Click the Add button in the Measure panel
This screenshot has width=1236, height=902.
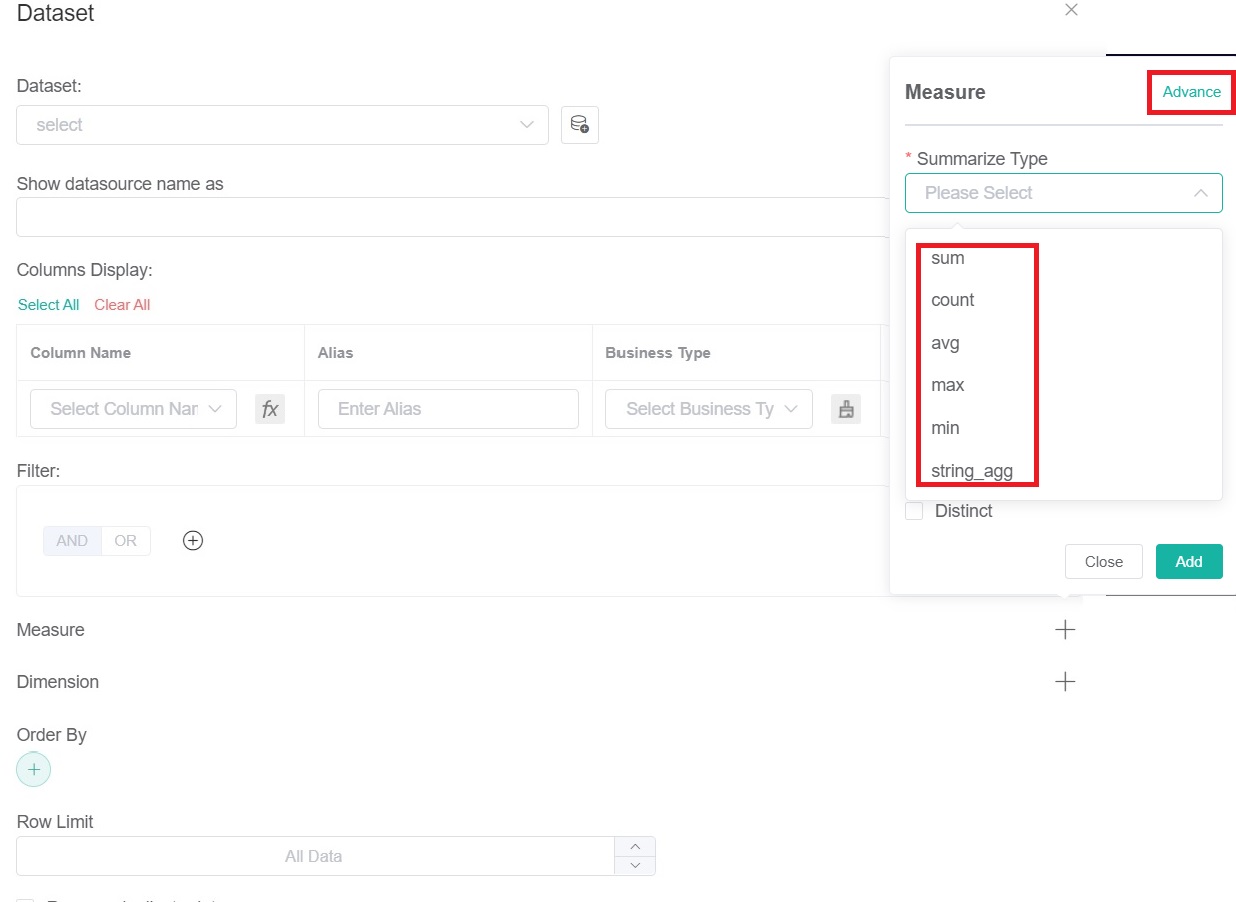[x=1188, y=561]
